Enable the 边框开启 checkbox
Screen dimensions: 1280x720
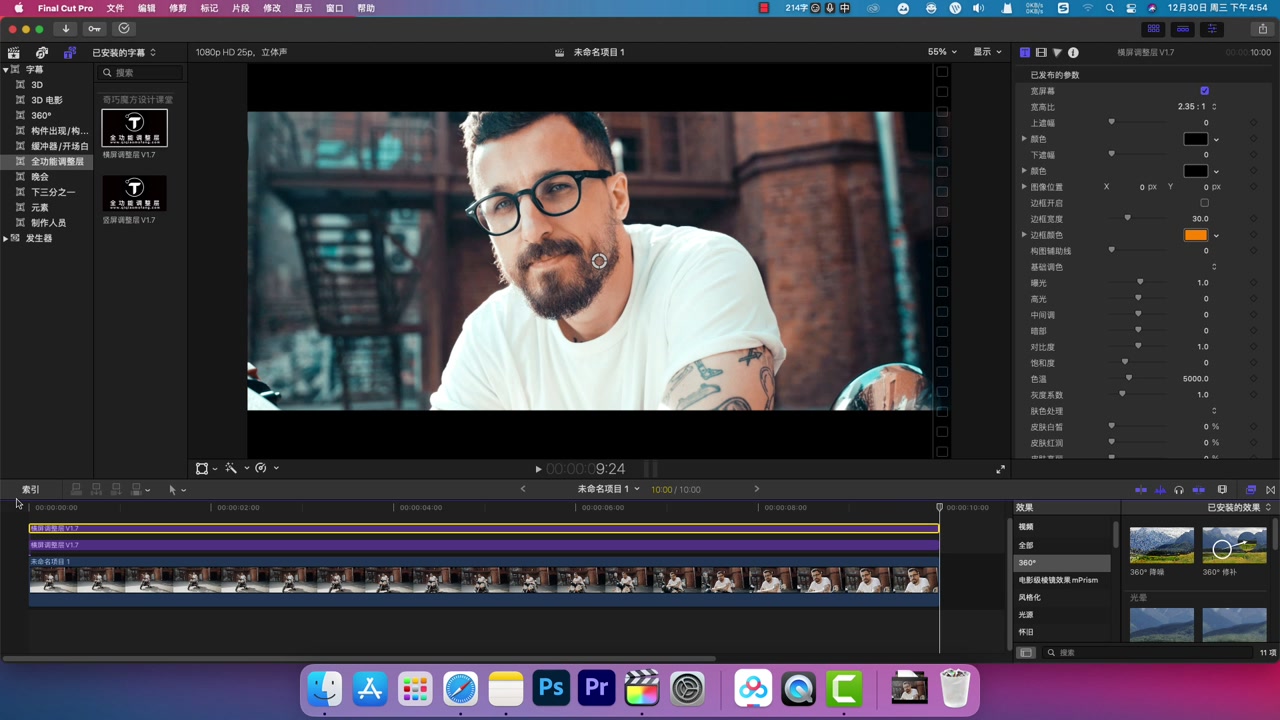click(1204, 203)
